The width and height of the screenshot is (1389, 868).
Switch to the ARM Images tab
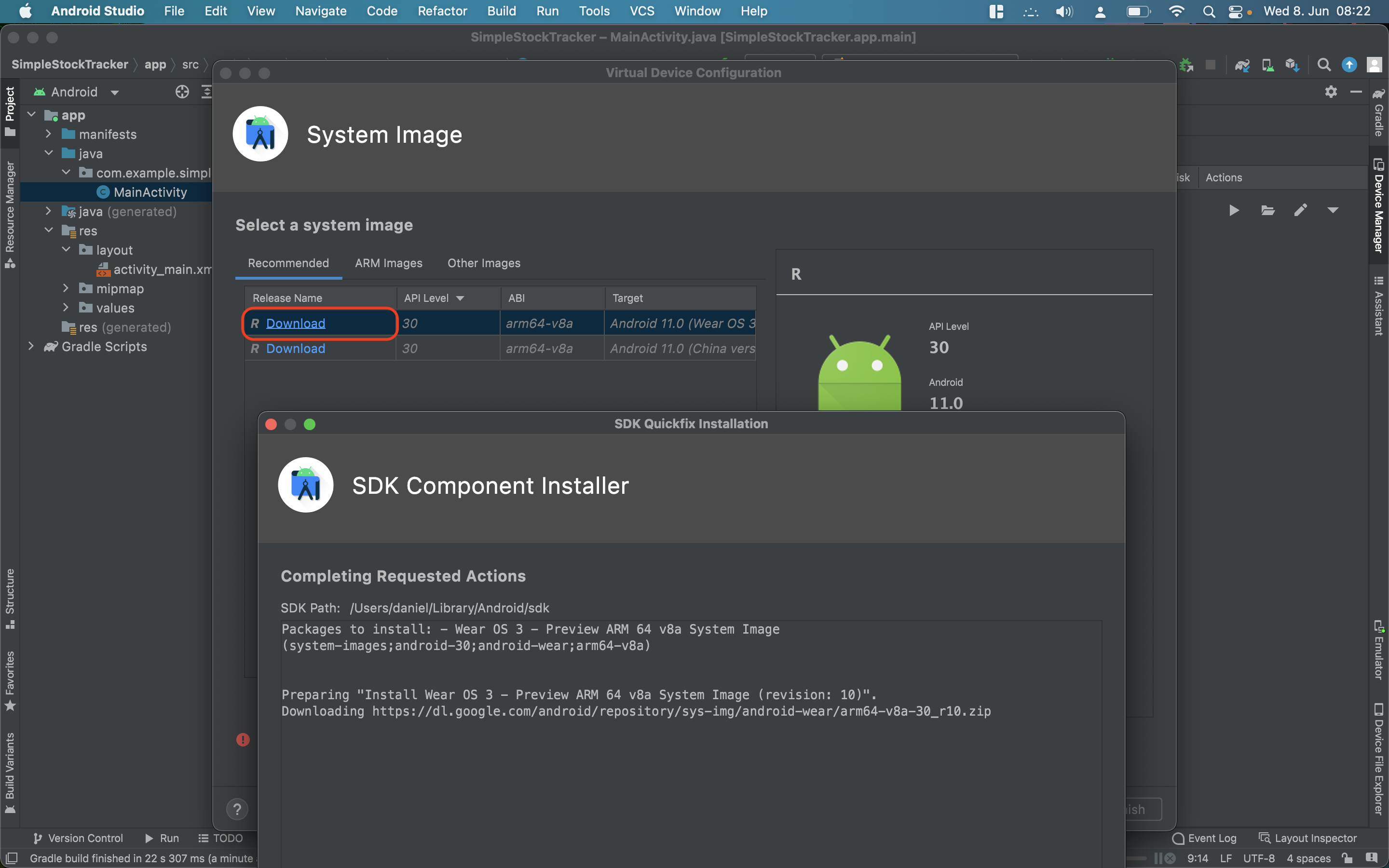coord(389,263)
